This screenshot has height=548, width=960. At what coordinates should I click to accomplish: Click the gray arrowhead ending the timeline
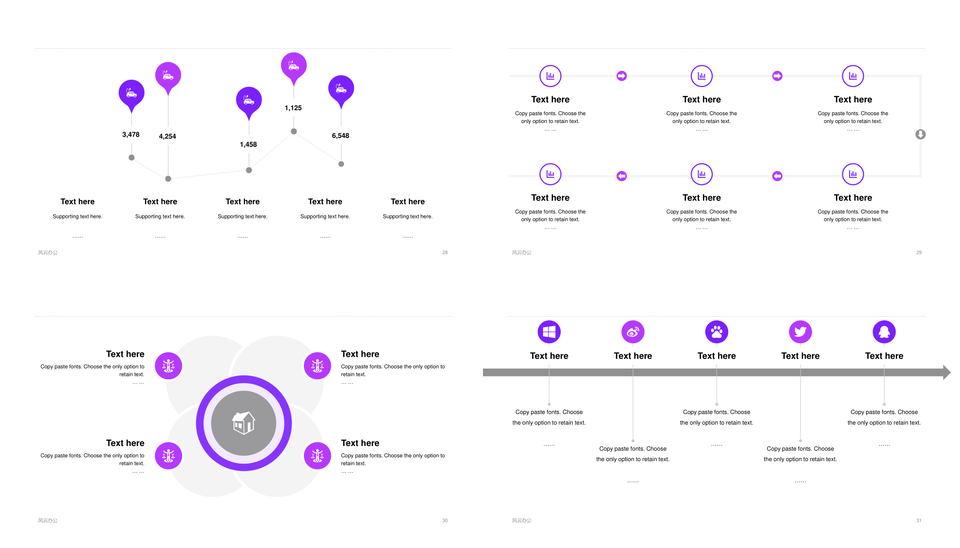pyautogui.click(x=944, y=373)
